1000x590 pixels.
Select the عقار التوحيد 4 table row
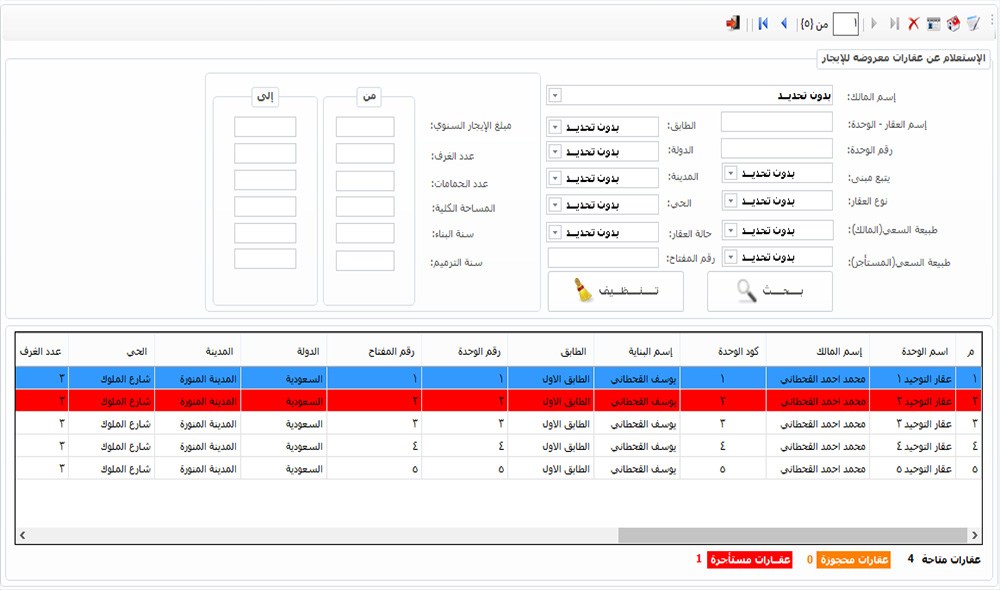tap(500, 446)
